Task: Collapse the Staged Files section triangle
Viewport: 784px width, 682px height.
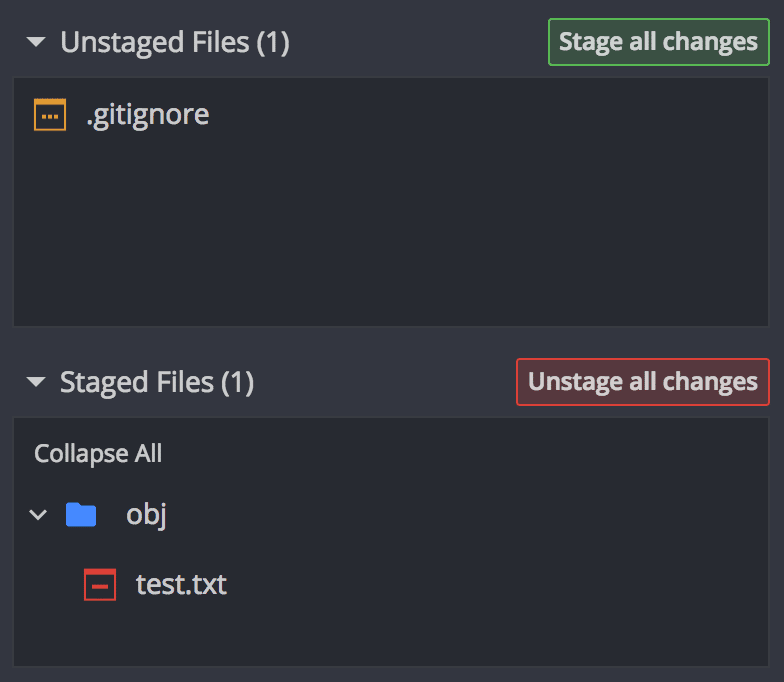Action: pos(37,382)
